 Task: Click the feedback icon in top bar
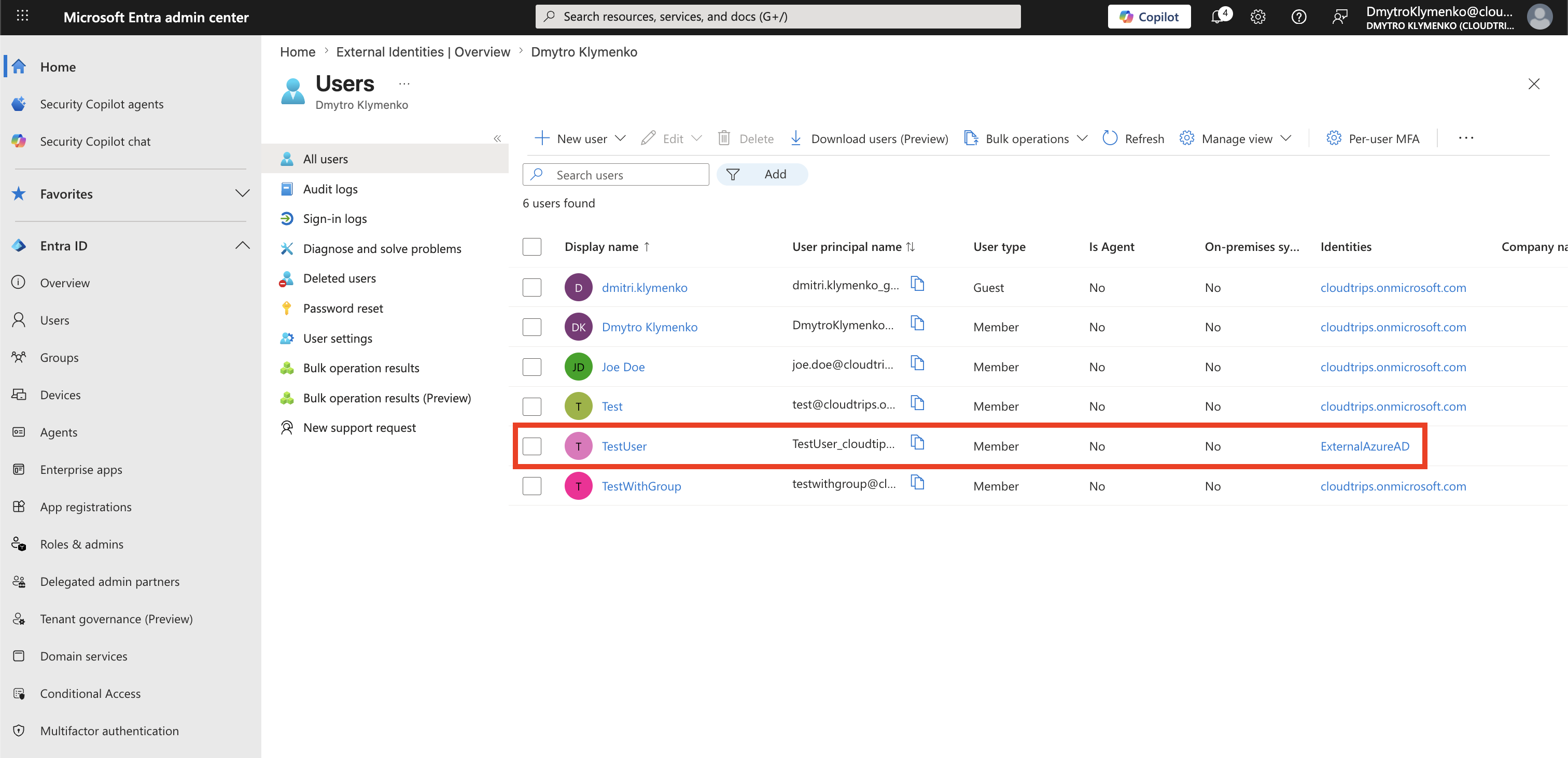click(1339, 17)
